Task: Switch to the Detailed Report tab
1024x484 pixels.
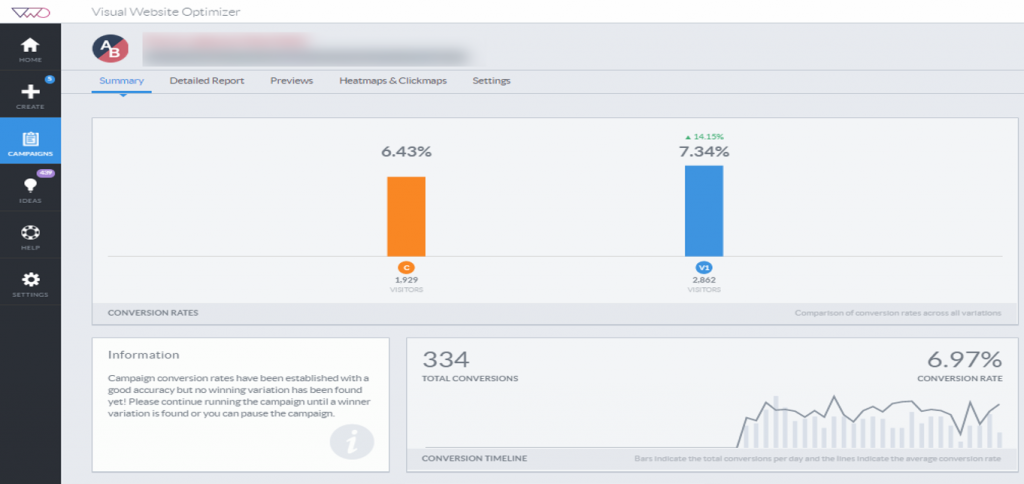Action: click(x=207, y=81)
